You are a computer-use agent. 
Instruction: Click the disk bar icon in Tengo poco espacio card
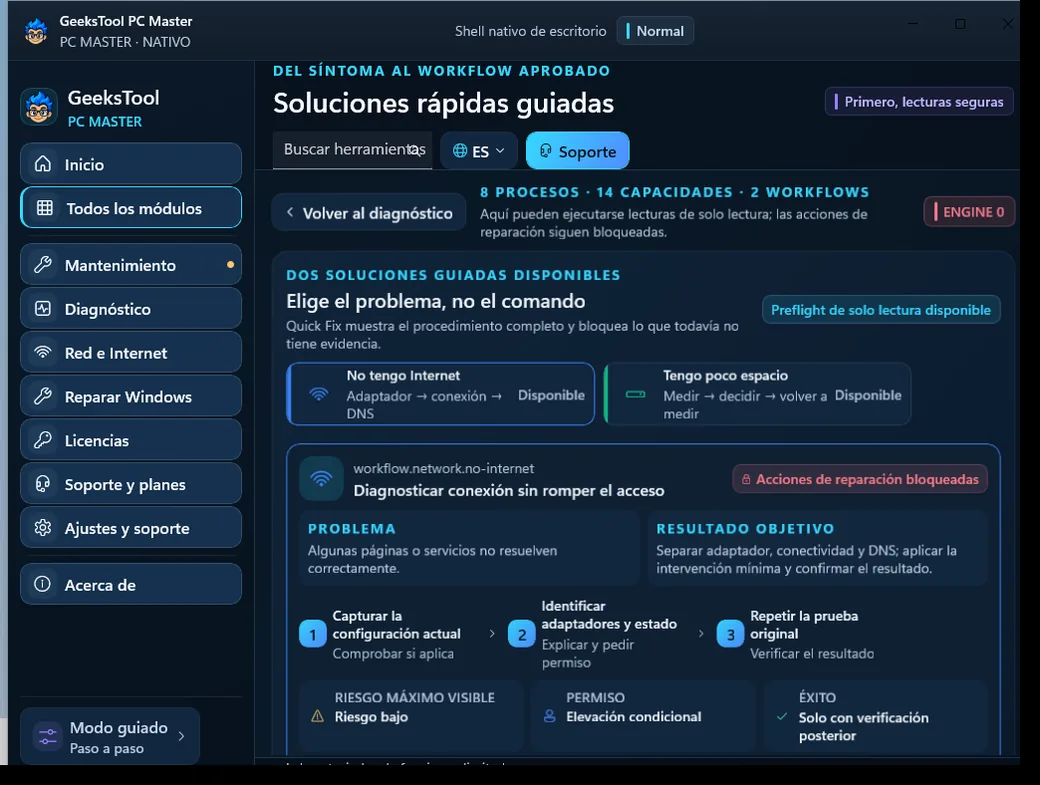tap(635, 394)
